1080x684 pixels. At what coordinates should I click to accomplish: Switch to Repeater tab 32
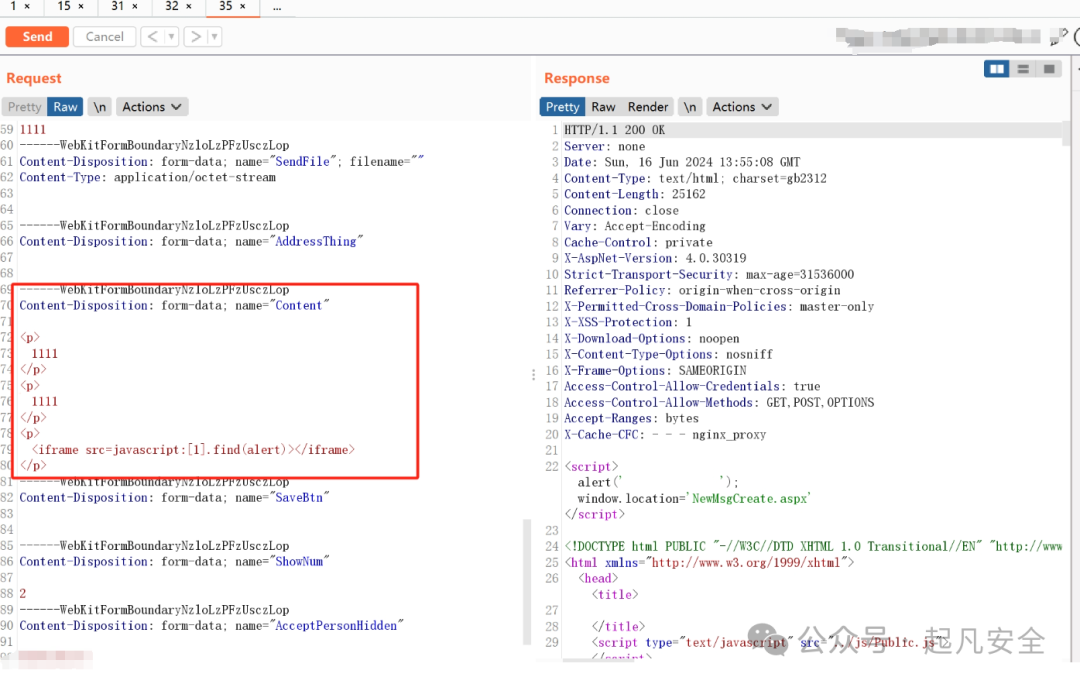[x=172, y=6]
